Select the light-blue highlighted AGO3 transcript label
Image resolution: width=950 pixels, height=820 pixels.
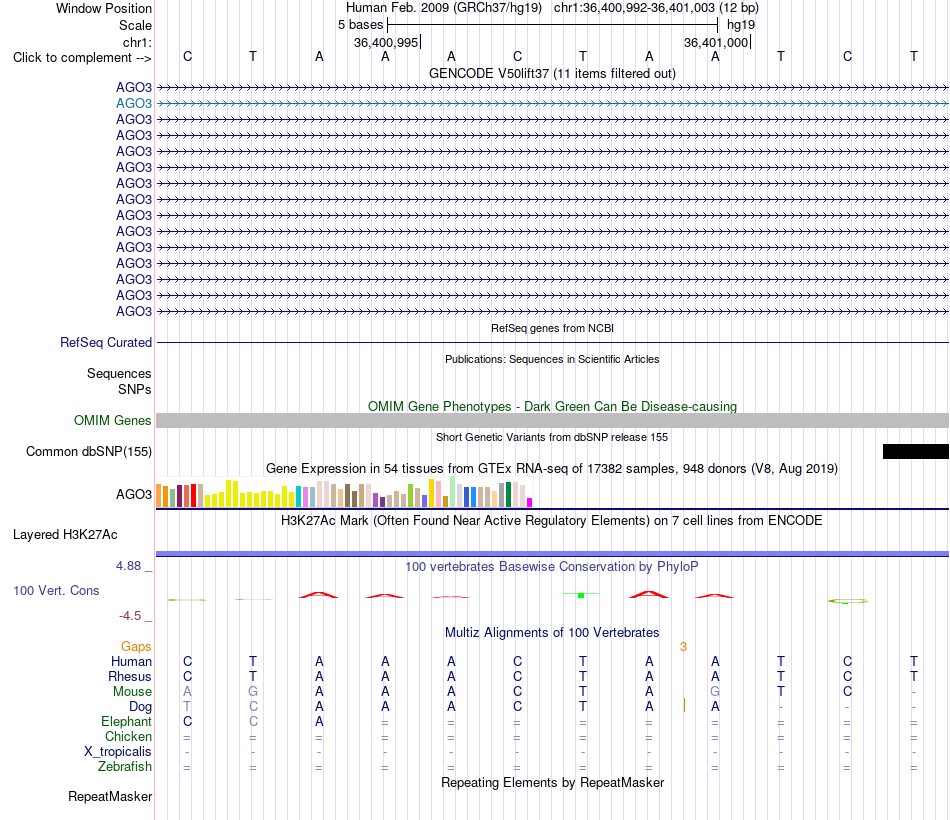[134, 104]
